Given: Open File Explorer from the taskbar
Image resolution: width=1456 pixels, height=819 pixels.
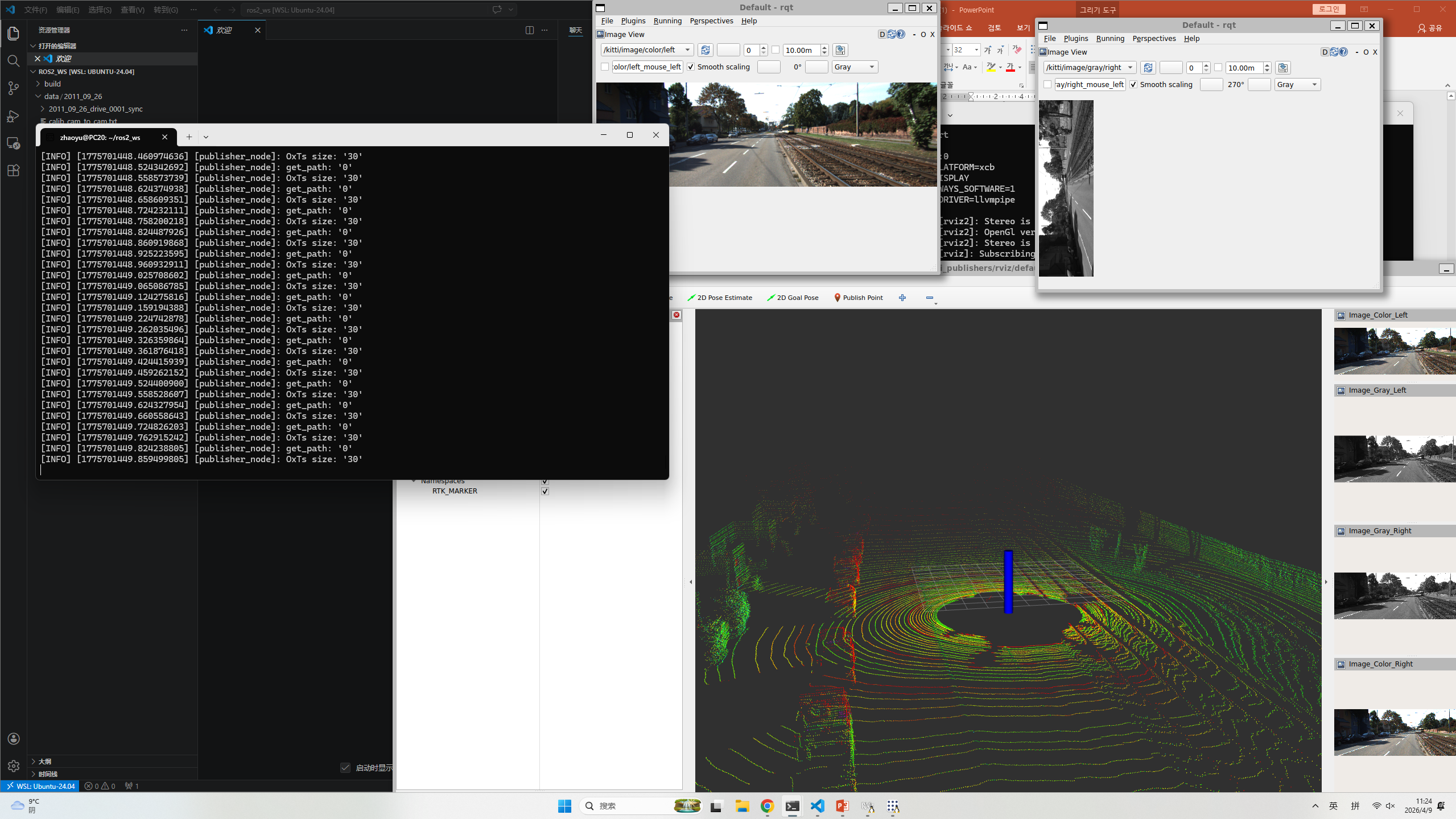Looking at the screenshot, I should pos(743,806).
